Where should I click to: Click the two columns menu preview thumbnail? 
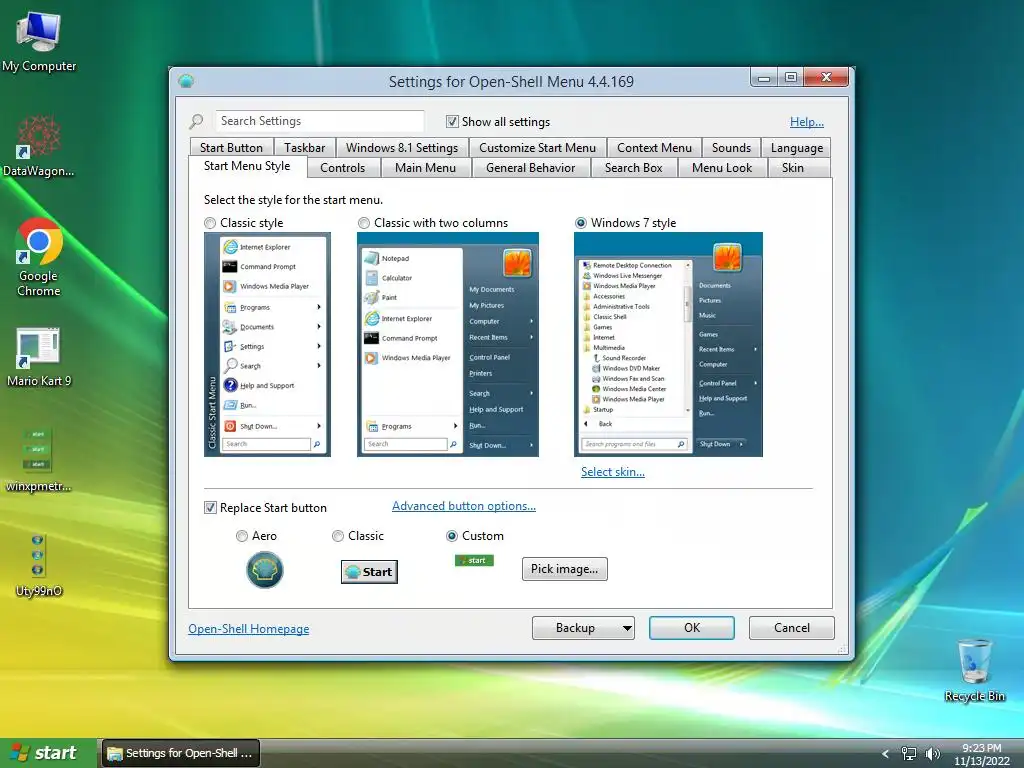tap(448, 344)
